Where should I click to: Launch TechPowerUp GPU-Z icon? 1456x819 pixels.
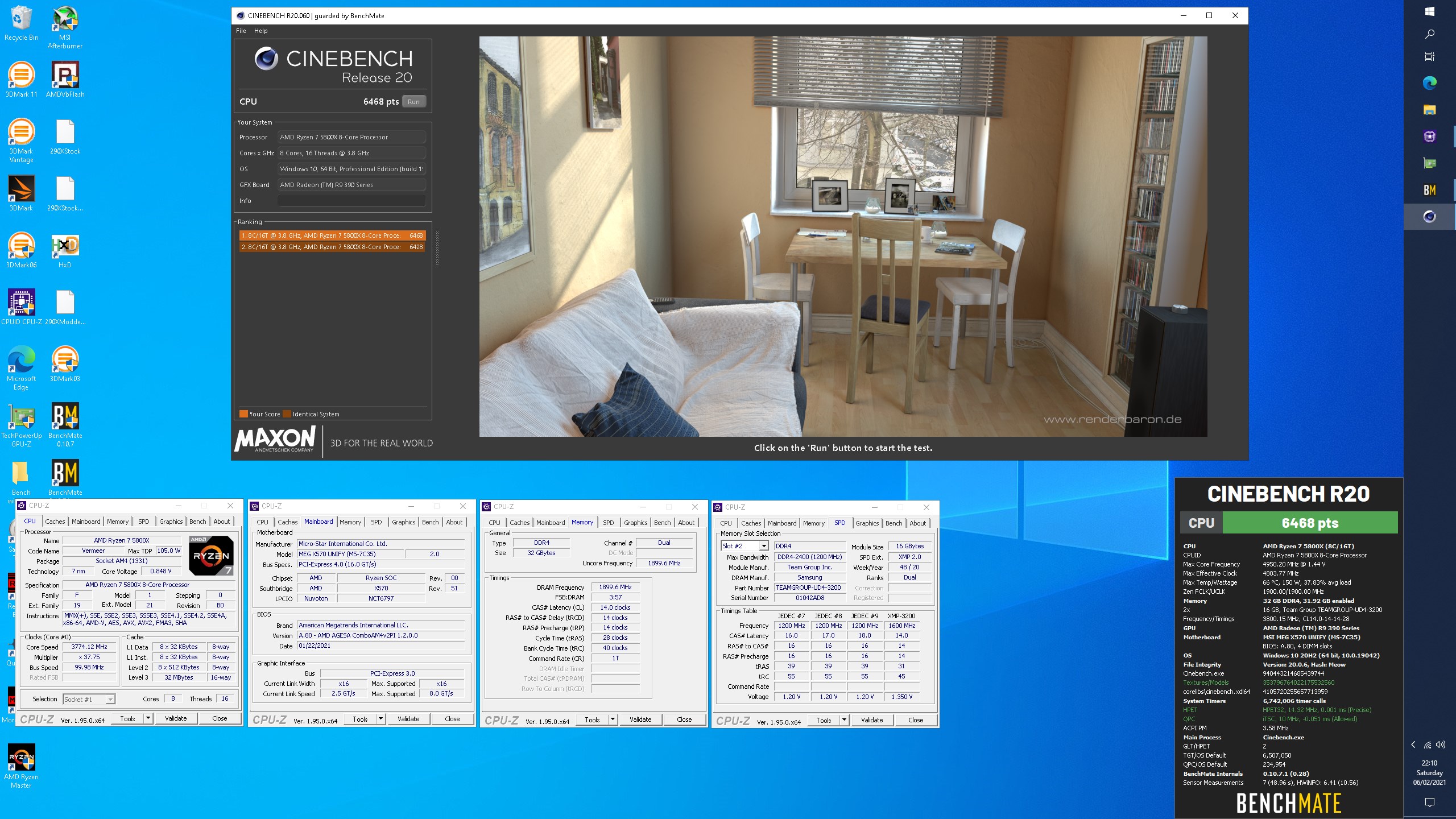point(21,425)
